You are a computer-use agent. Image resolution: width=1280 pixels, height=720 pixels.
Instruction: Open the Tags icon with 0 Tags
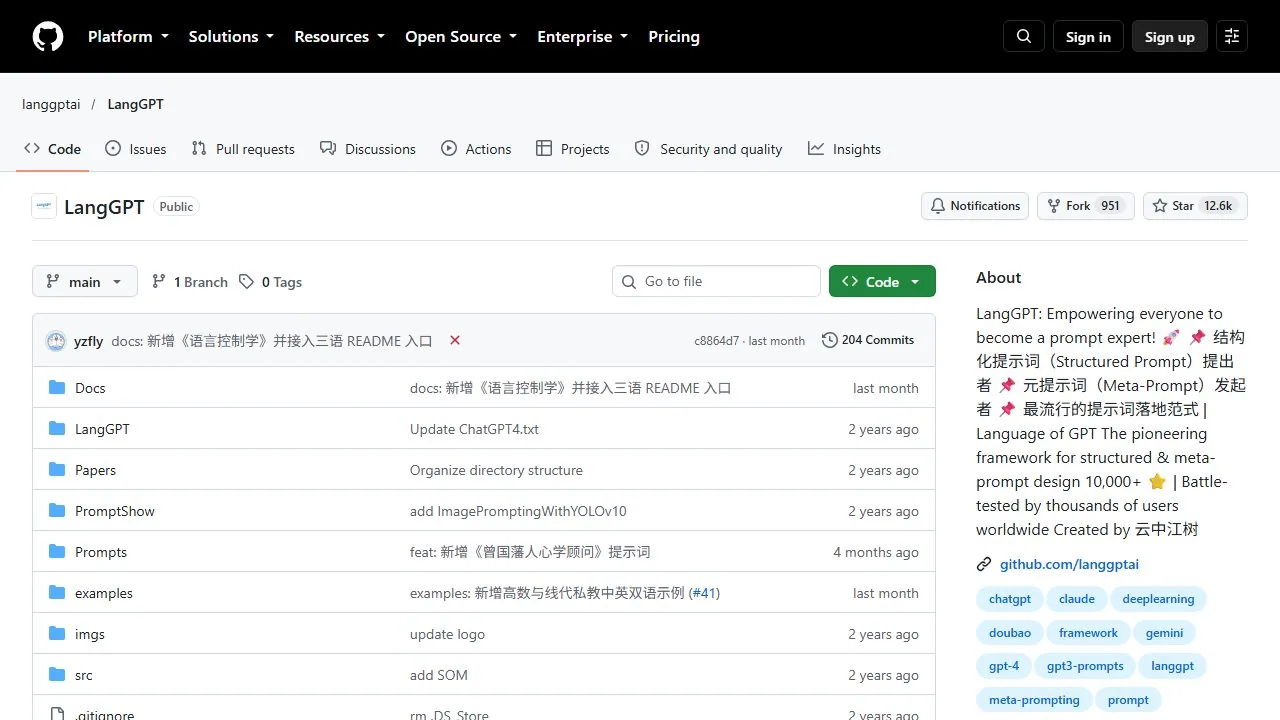(246, 282)
